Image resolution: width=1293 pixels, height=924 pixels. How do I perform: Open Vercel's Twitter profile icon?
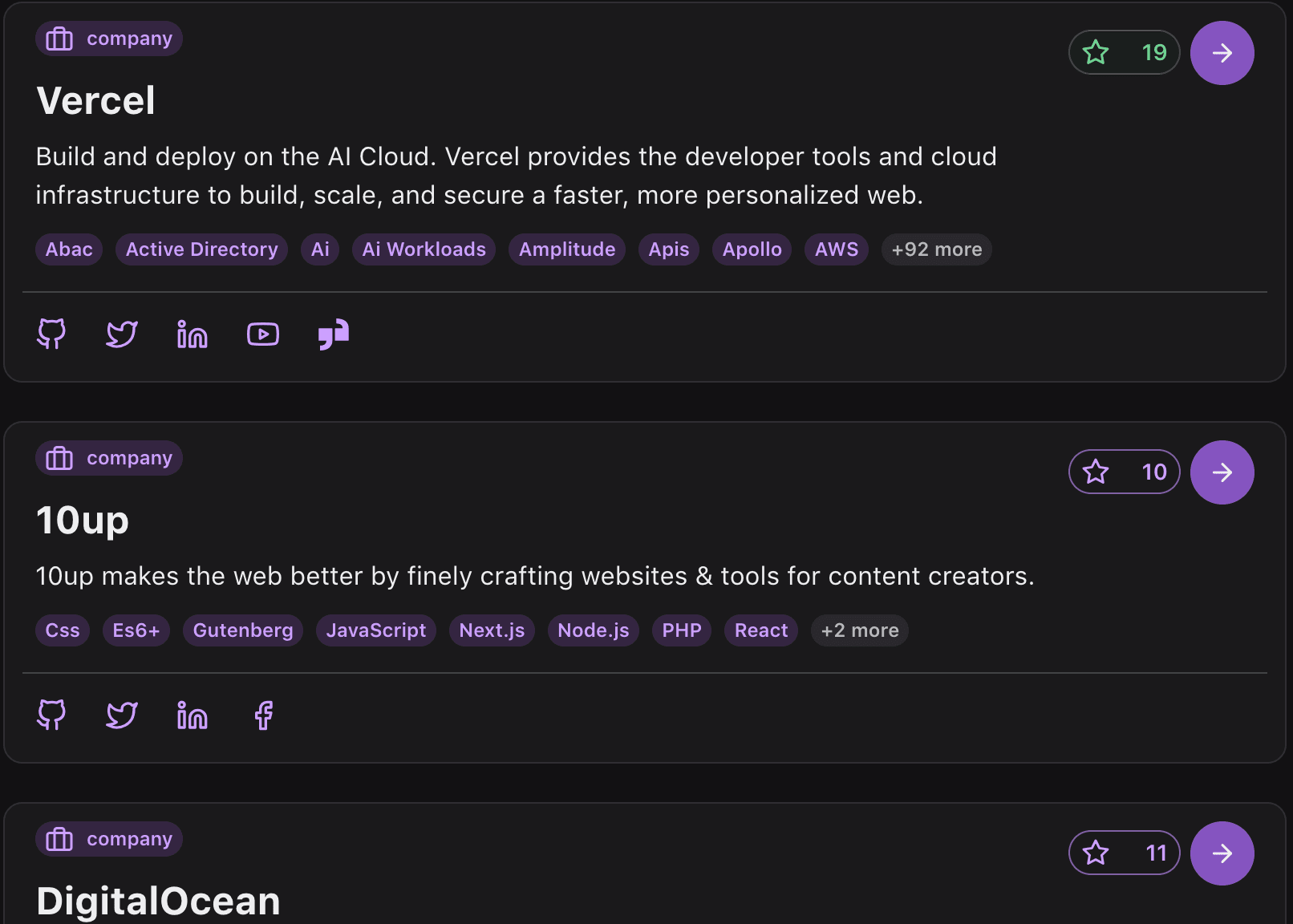[122, 334]
